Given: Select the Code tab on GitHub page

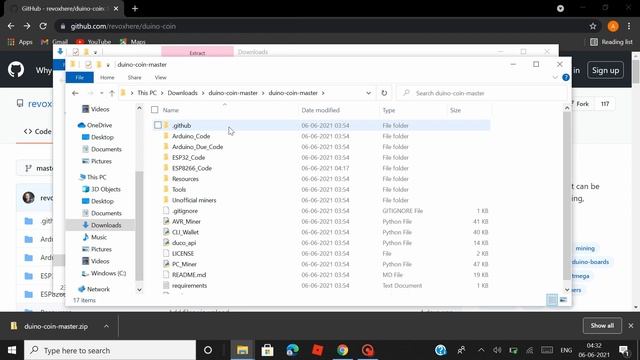Looking at the screenshot, I should (38, 131).
